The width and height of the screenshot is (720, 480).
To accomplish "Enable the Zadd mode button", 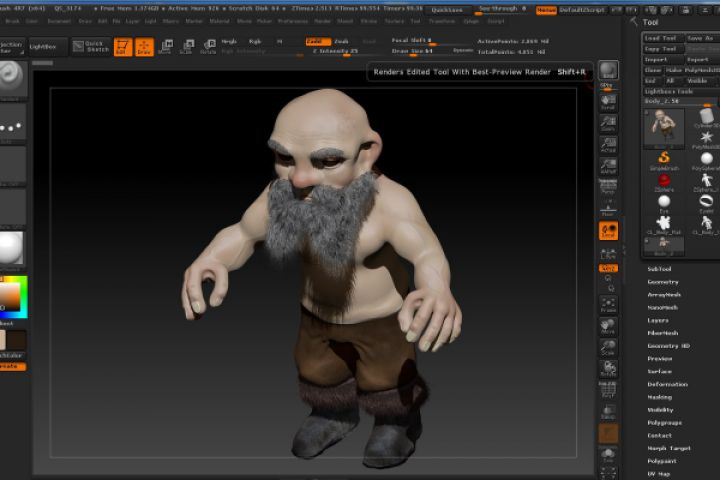I will tap(318, 41).
